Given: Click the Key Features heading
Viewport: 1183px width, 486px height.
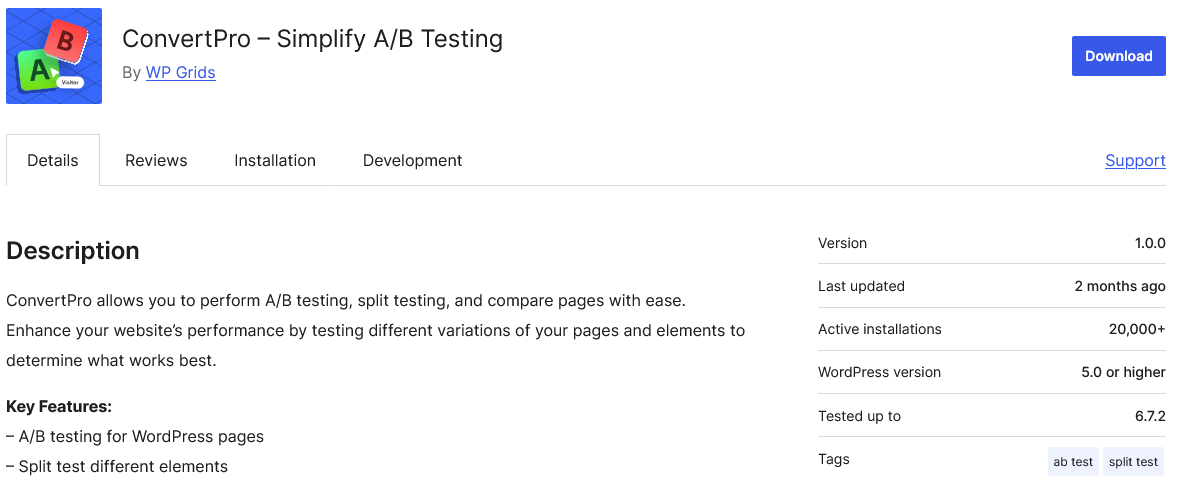Looking at the screenshot, I should pos(59,407).
